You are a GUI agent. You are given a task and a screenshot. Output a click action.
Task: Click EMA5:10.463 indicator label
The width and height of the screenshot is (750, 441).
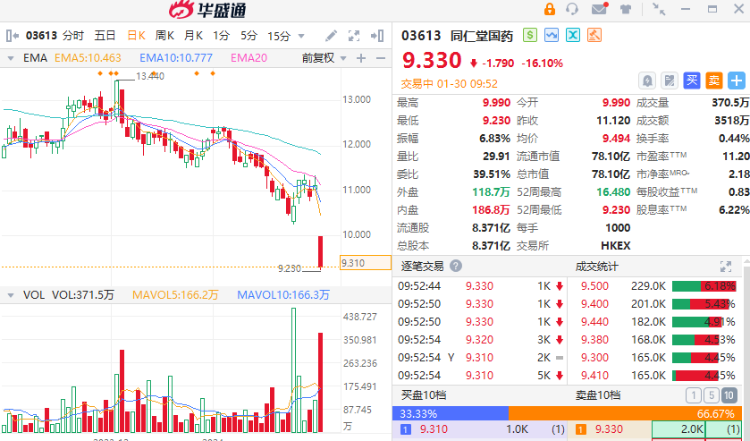(x=88, y=58)
